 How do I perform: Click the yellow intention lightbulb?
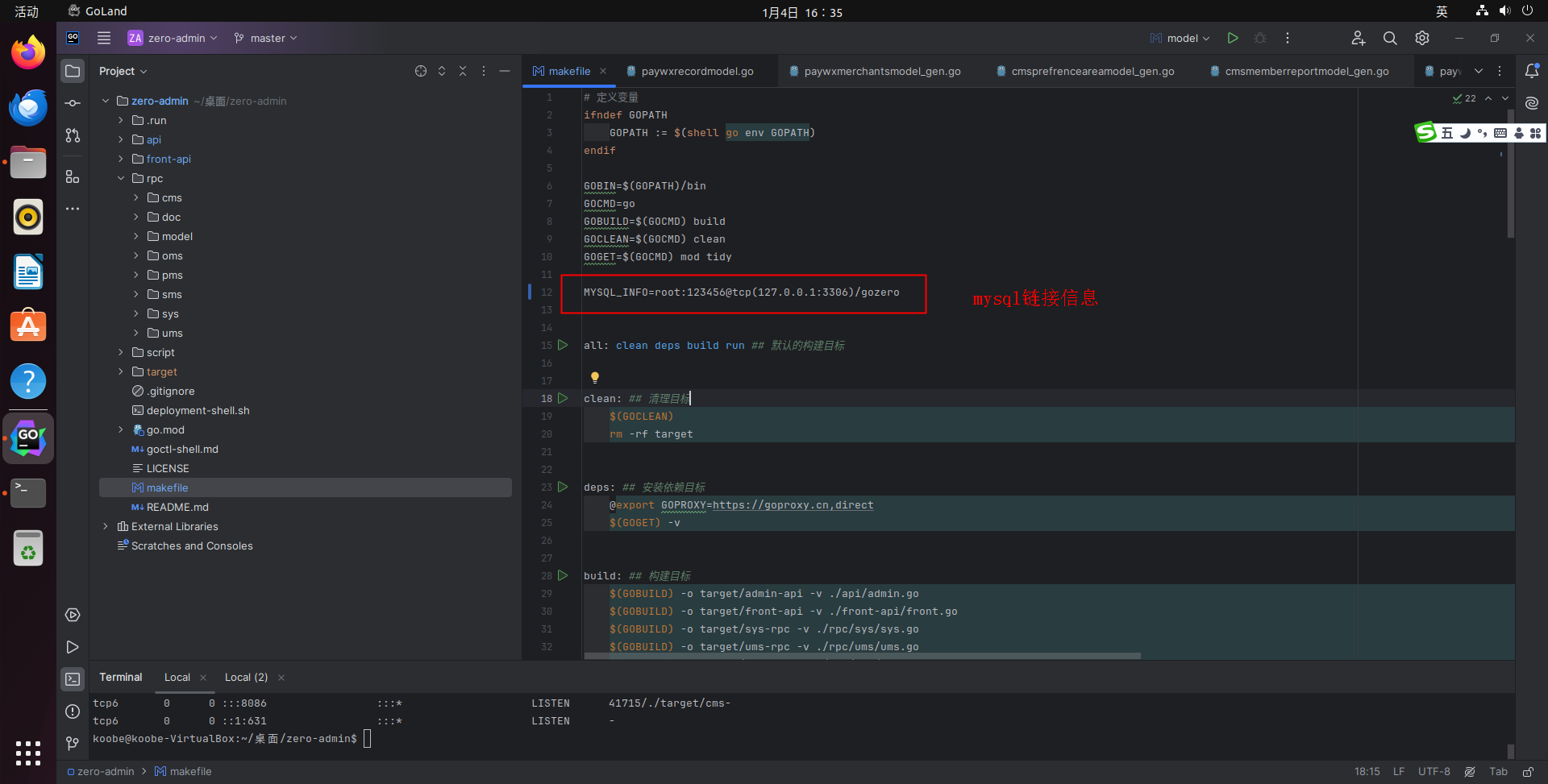coord(595,377)
